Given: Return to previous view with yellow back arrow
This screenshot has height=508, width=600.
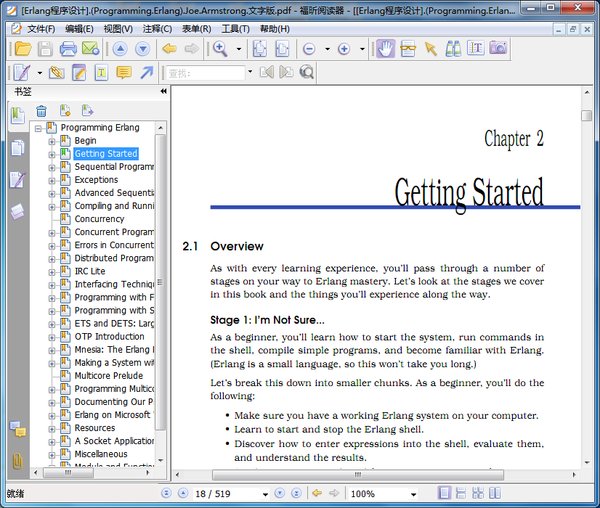Looking at the screenshot, I should [x=169, y=49].
